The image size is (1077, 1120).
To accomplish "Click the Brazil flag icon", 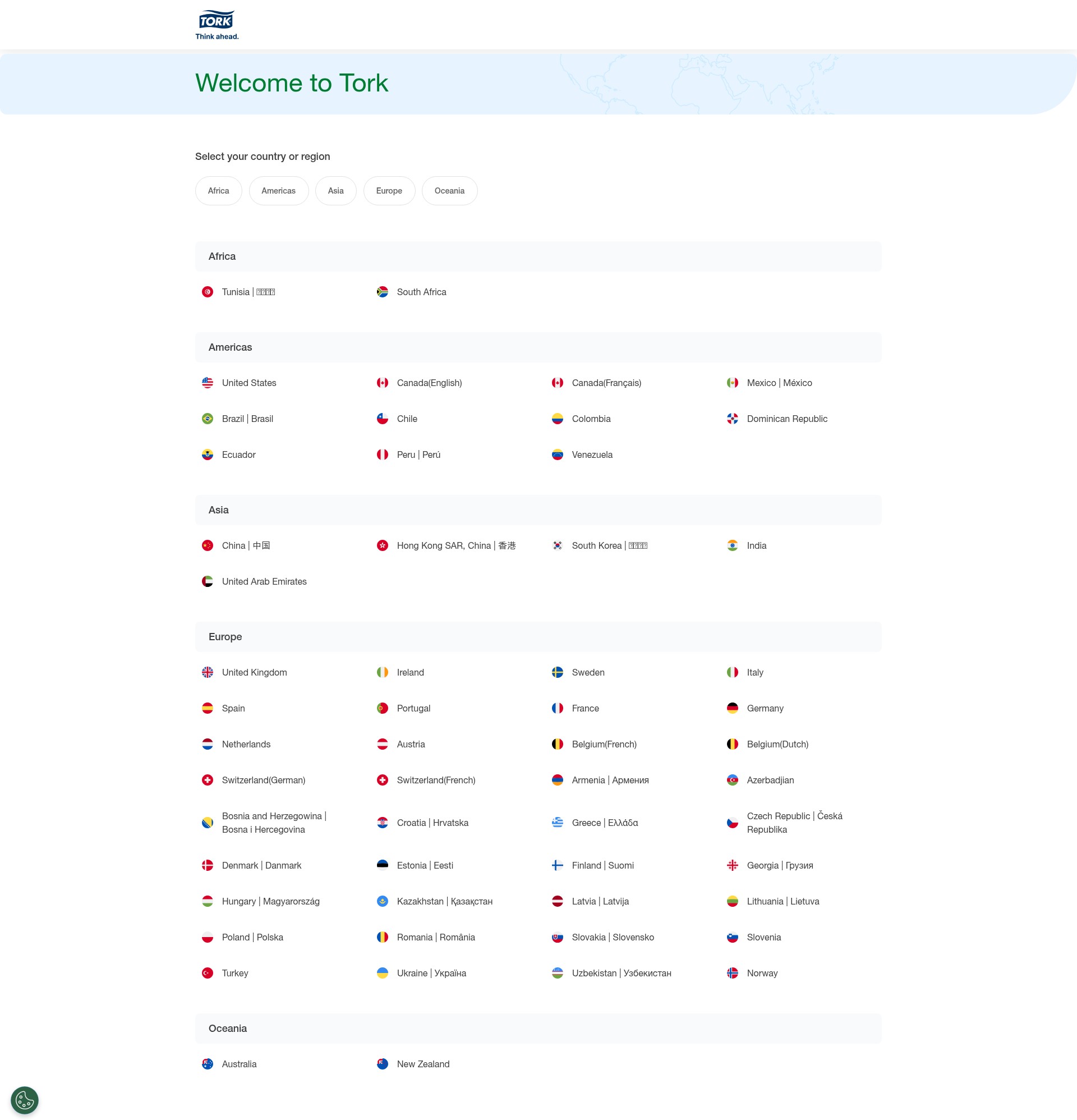I will 208,419.
